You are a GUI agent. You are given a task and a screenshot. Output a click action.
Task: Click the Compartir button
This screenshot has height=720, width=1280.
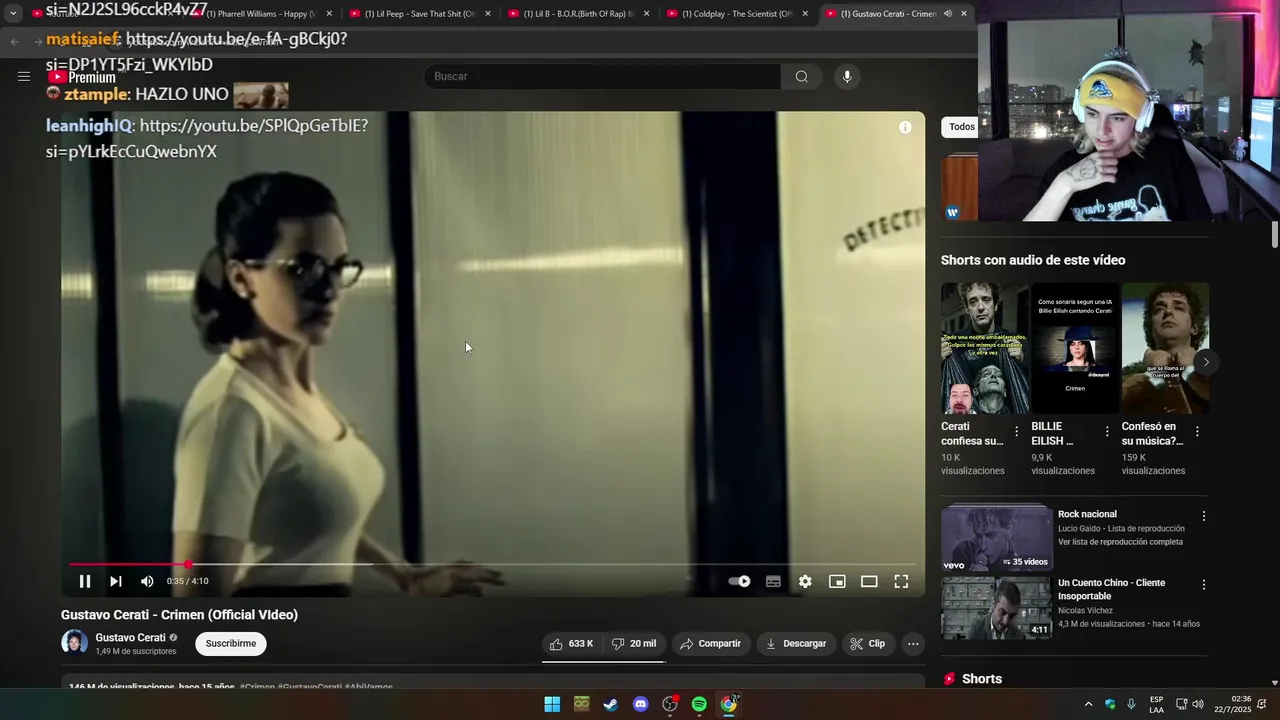tap(710, 644)
